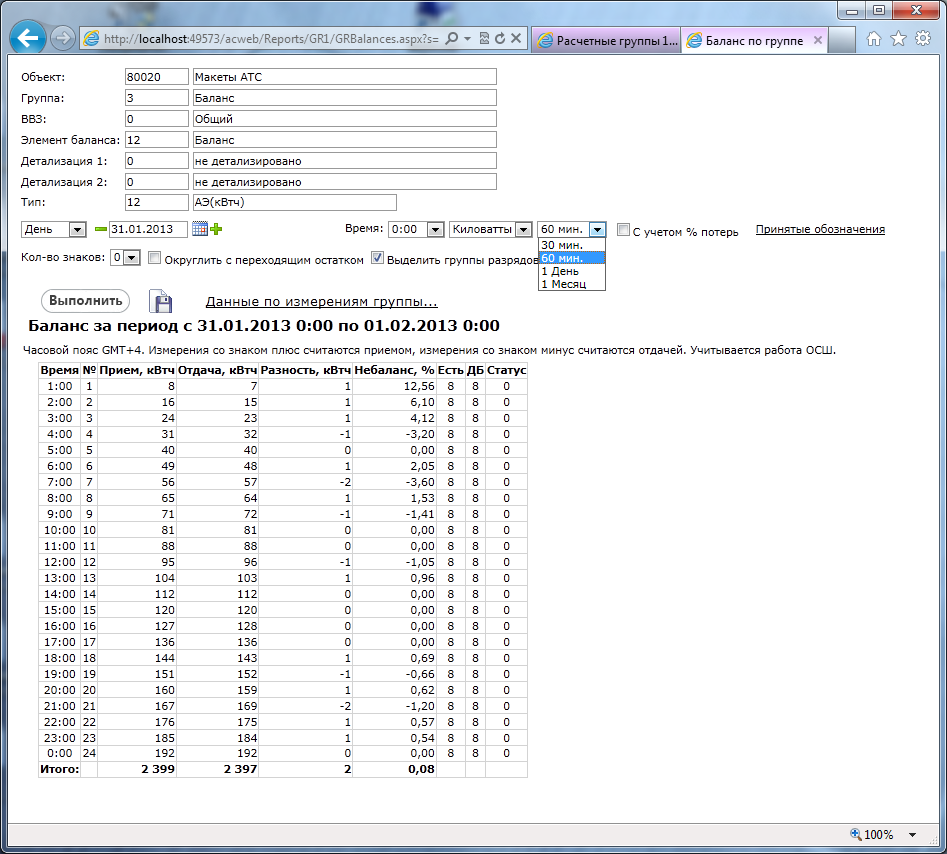Open the calendar date picker icon
947x854 pixels.
[x=200, y=229]
